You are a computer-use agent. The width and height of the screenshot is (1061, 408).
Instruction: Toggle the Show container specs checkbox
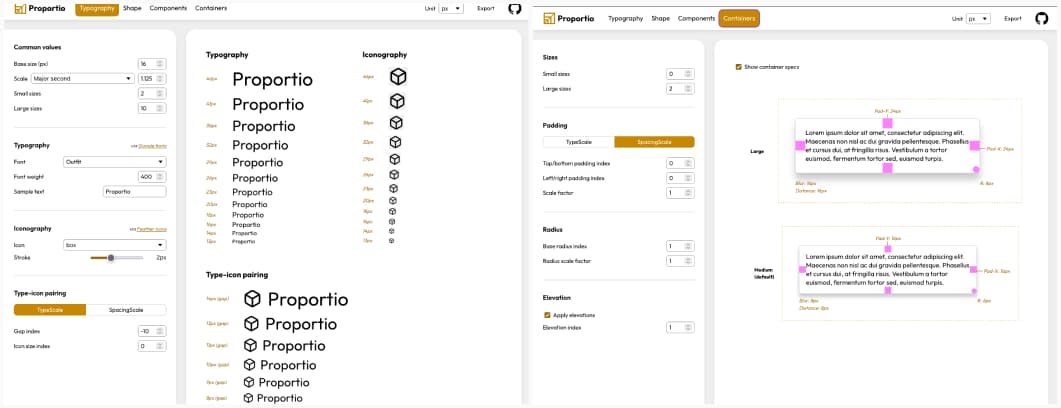(x=739, y=67)
